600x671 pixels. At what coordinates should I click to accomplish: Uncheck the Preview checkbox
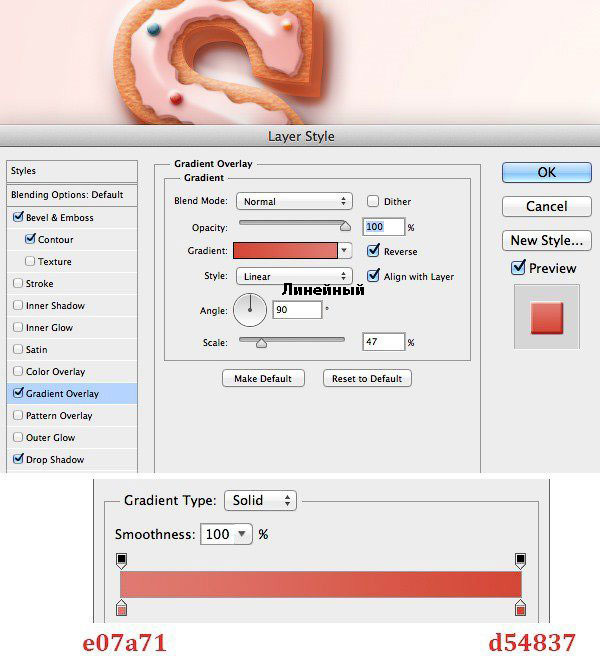[x=518, y=267]
